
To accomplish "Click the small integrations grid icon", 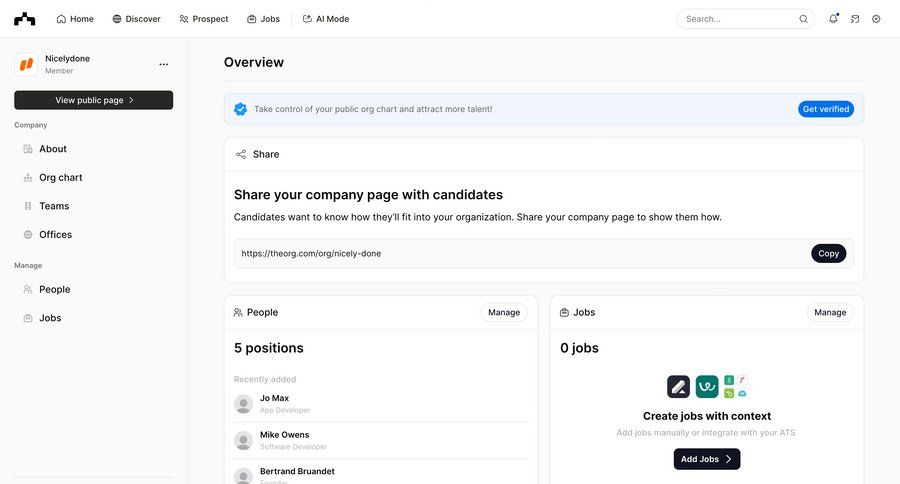I will (x=735, y=386).
